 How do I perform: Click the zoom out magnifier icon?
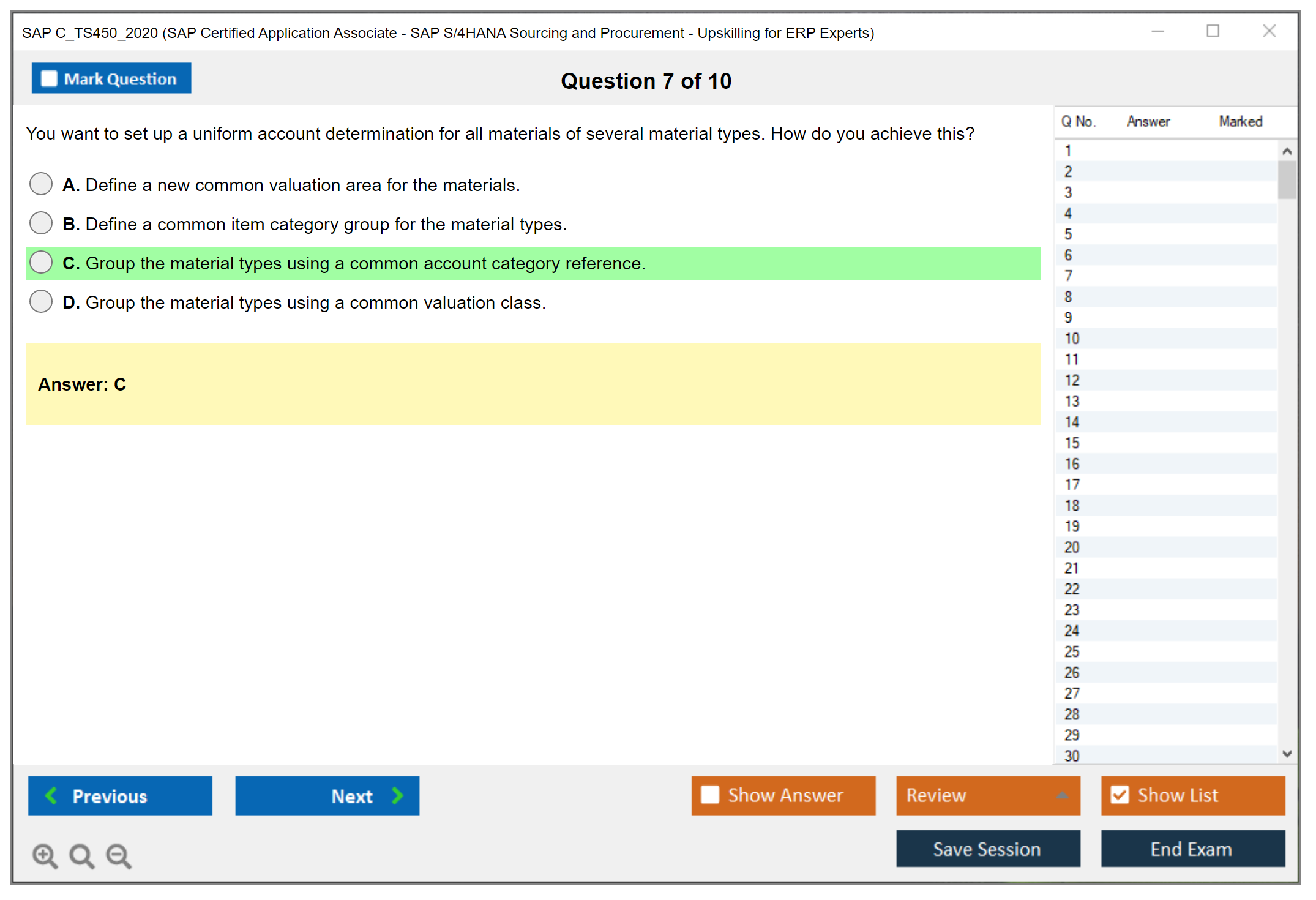[119, 855]
